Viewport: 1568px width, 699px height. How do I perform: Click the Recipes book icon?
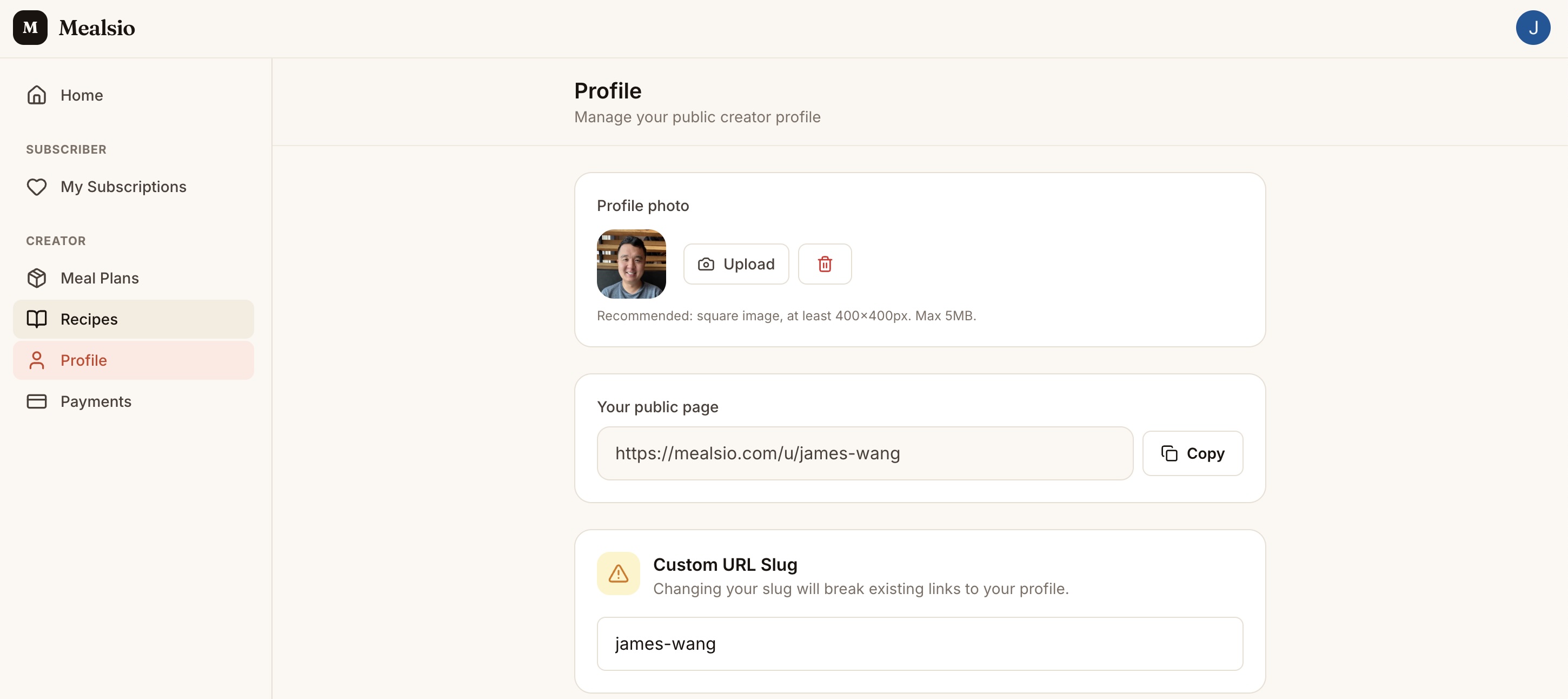click(37, 319)
